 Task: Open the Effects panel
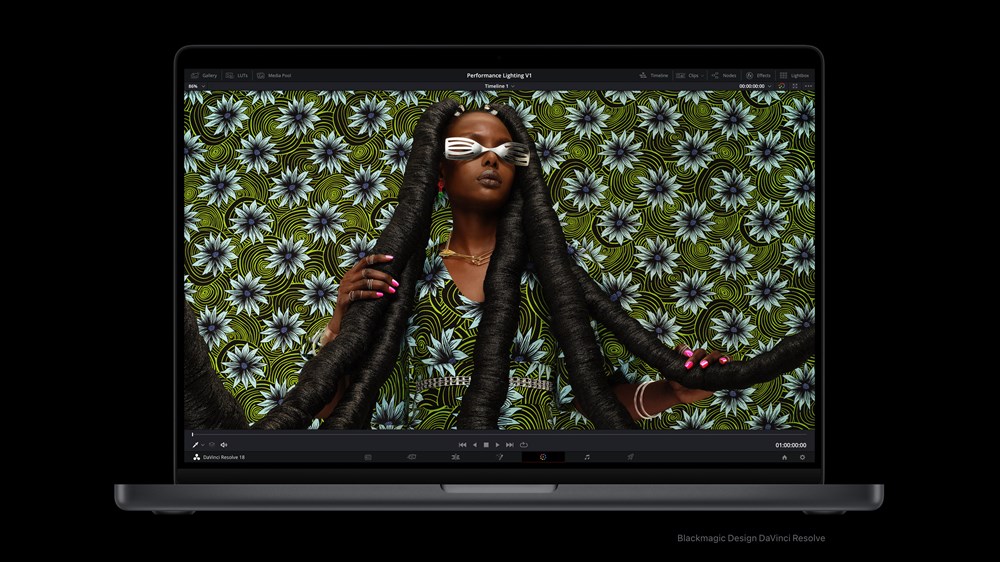click(x=757, y=75)
